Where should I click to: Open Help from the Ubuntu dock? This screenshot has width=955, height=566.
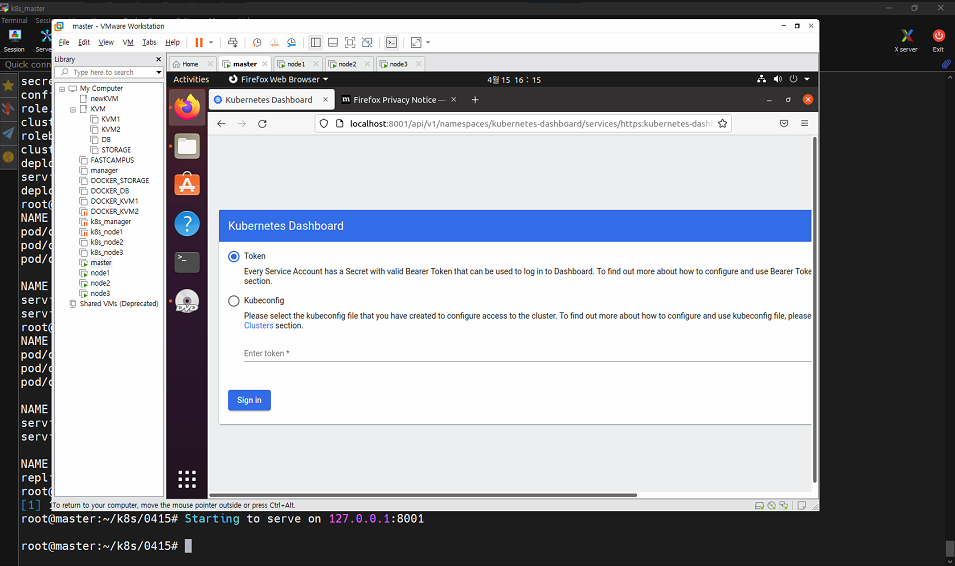point(187,224)
